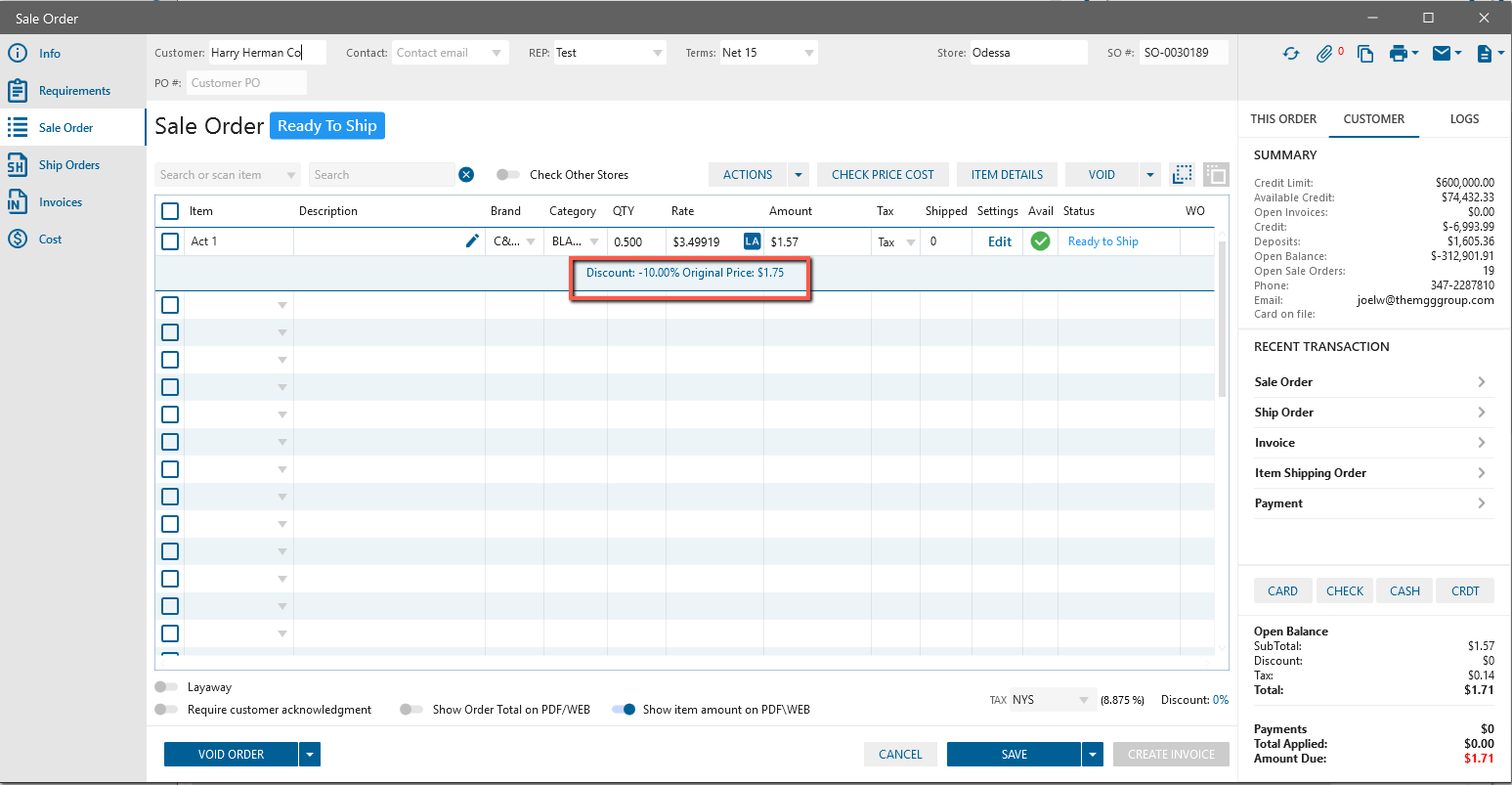Open Requirements in the sidebar
Image resolution: width=1512 pixels, height=785 pixels.
74,91
